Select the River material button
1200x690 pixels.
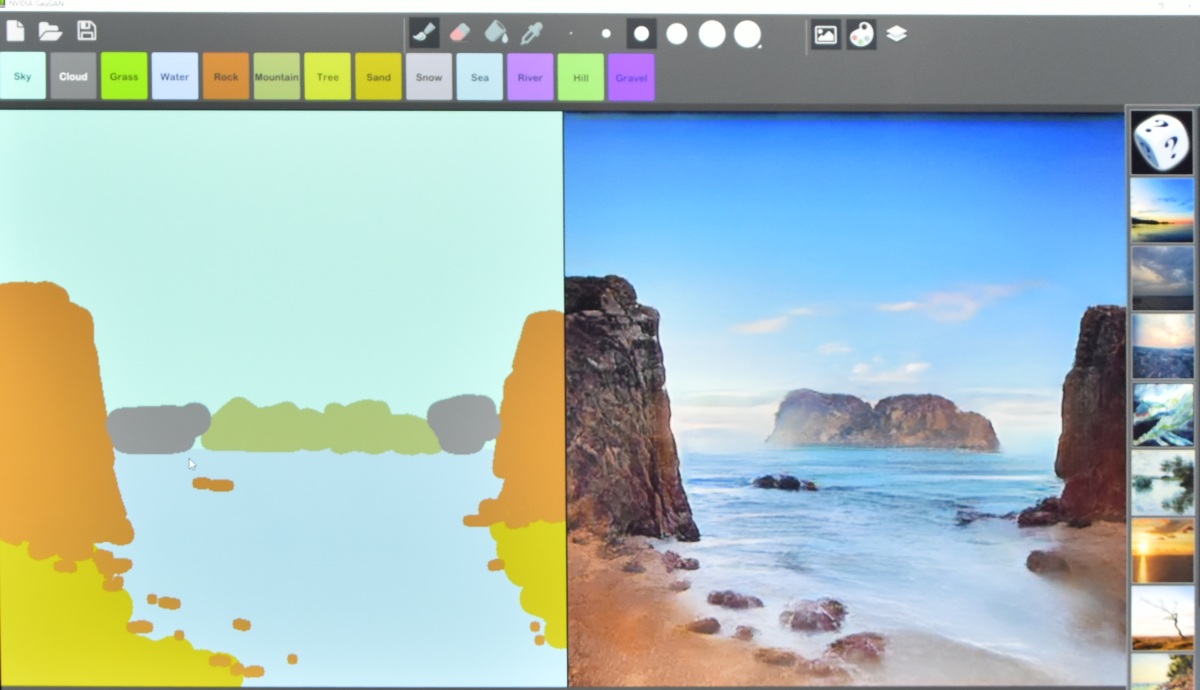(x=530, y=78)
